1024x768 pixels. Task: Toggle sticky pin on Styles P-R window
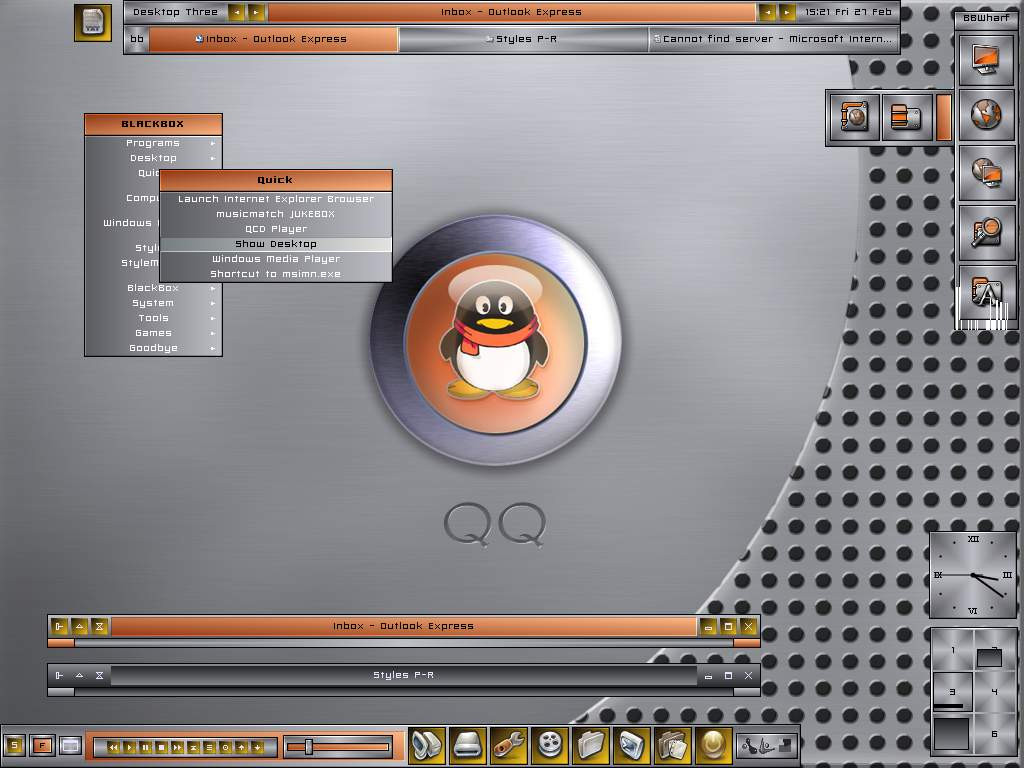coord(59,675)
